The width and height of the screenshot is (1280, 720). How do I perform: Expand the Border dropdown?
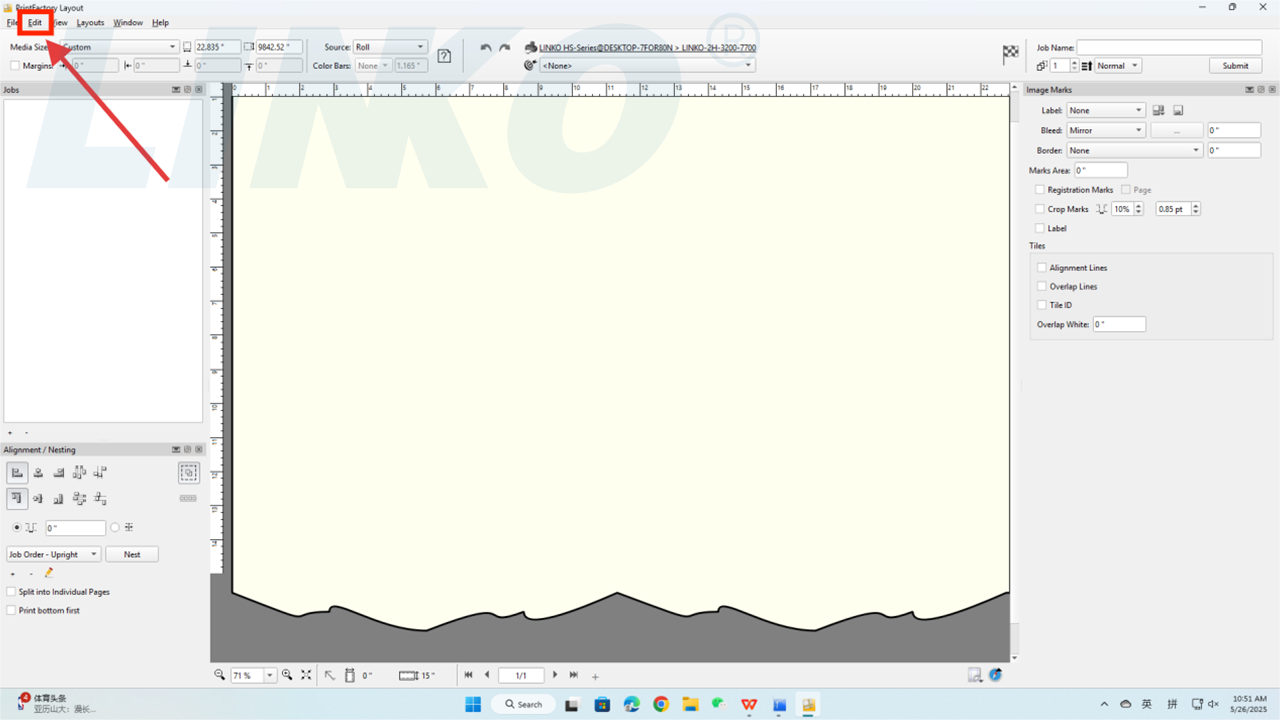pyautogui.click(x=1134, y=150)
